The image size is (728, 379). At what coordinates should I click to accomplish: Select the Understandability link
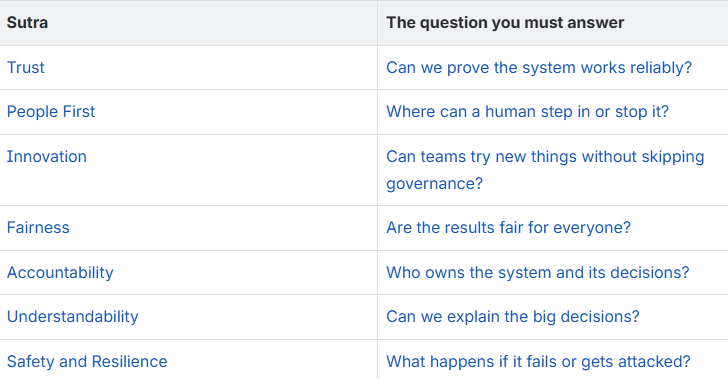point(72,317)
